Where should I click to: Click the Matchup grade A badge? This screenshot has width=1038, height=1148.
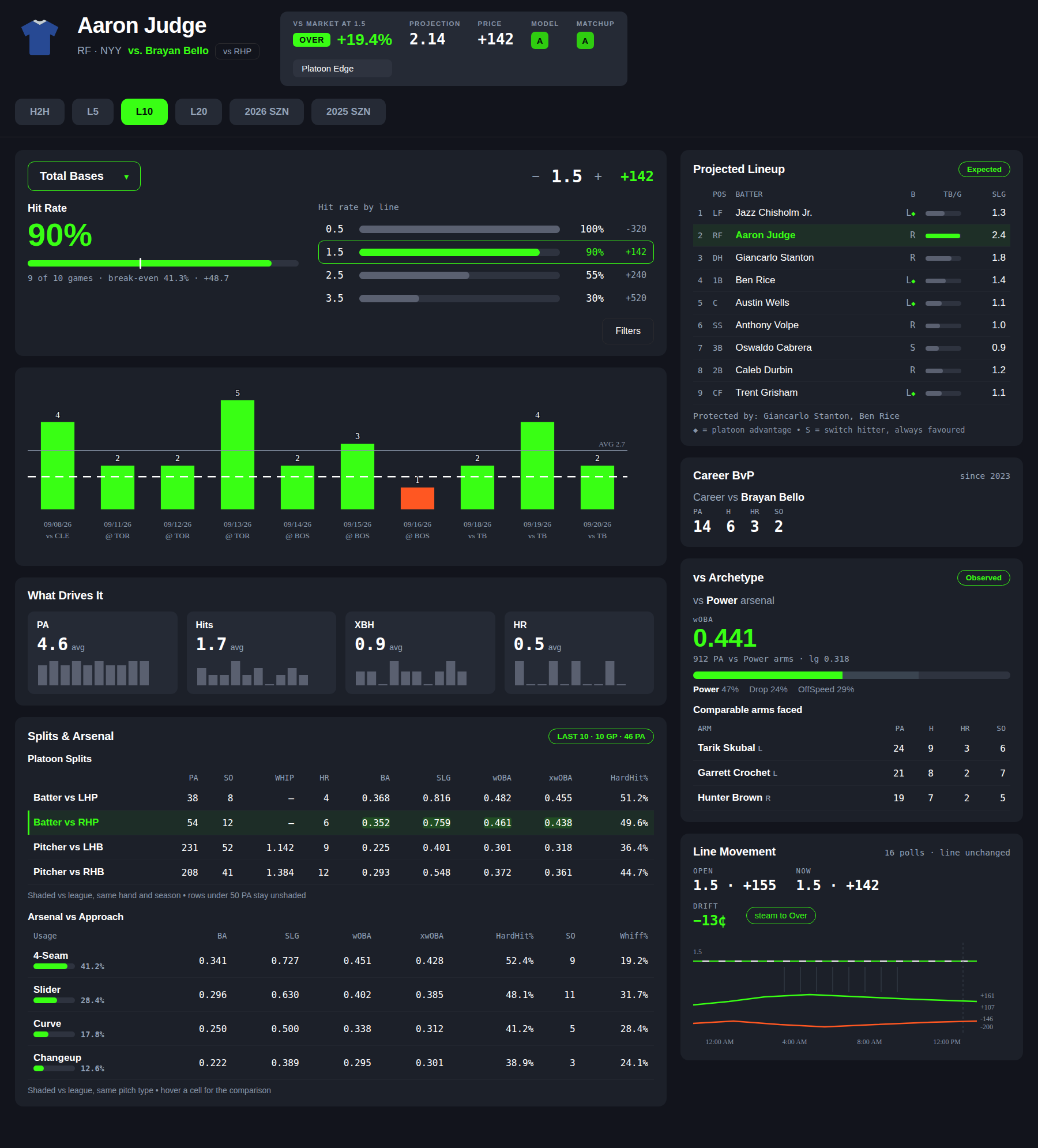(x=585, y=40)
